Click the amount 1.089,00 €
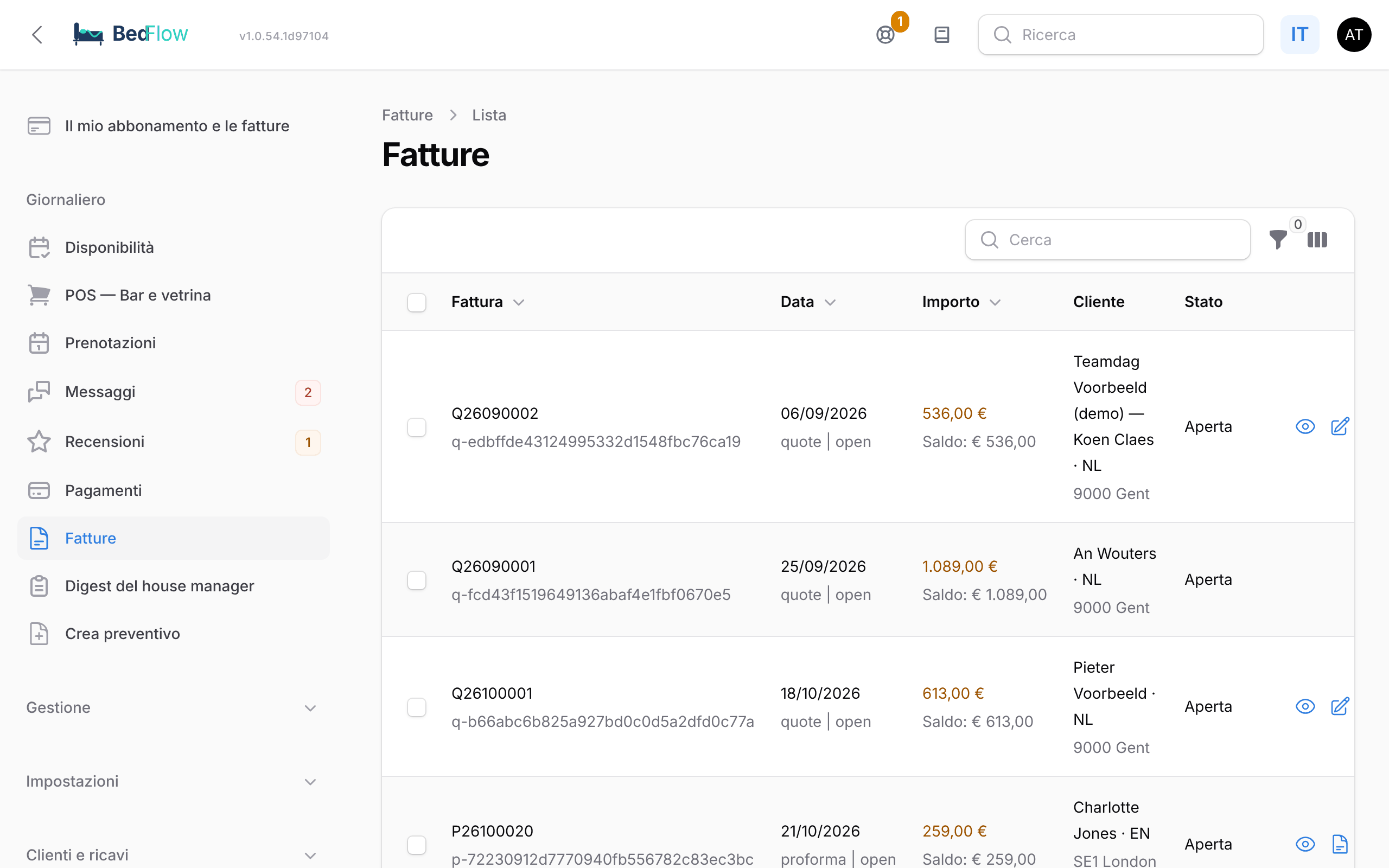Image resolution: width=1389 pixels, height=868 pixels. (960, 566)
